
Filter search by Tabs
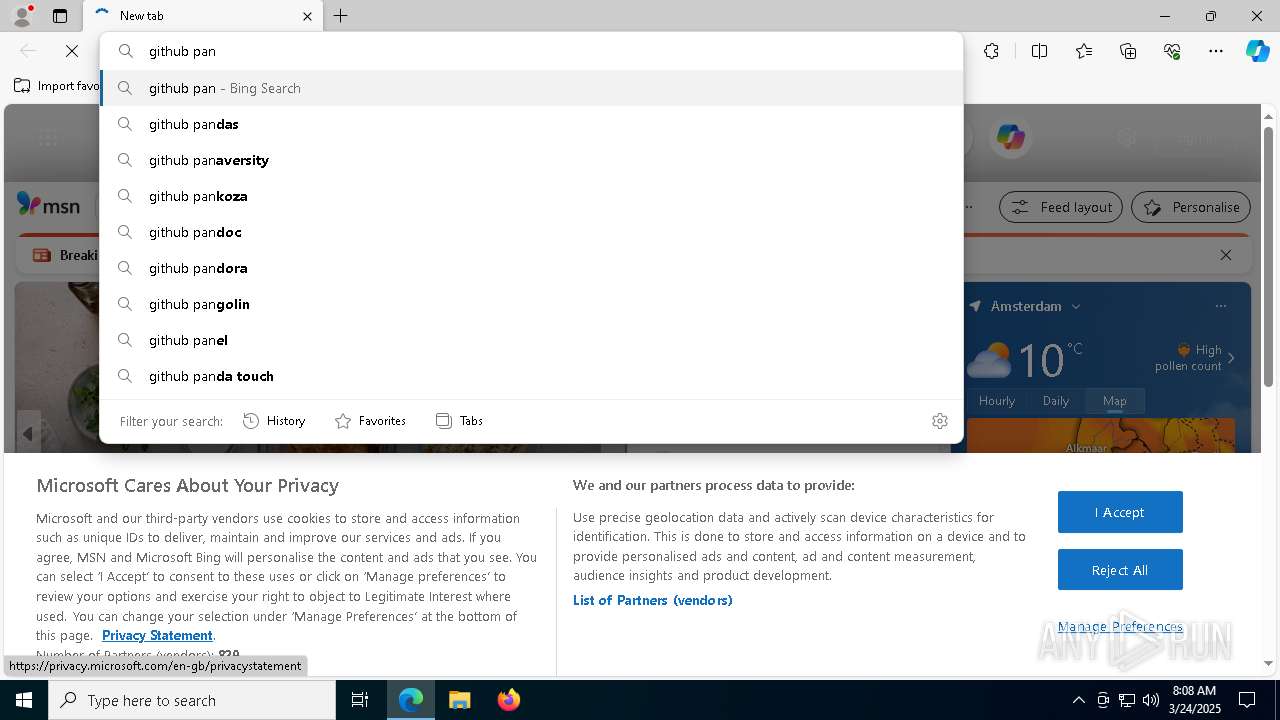(459, 421)
